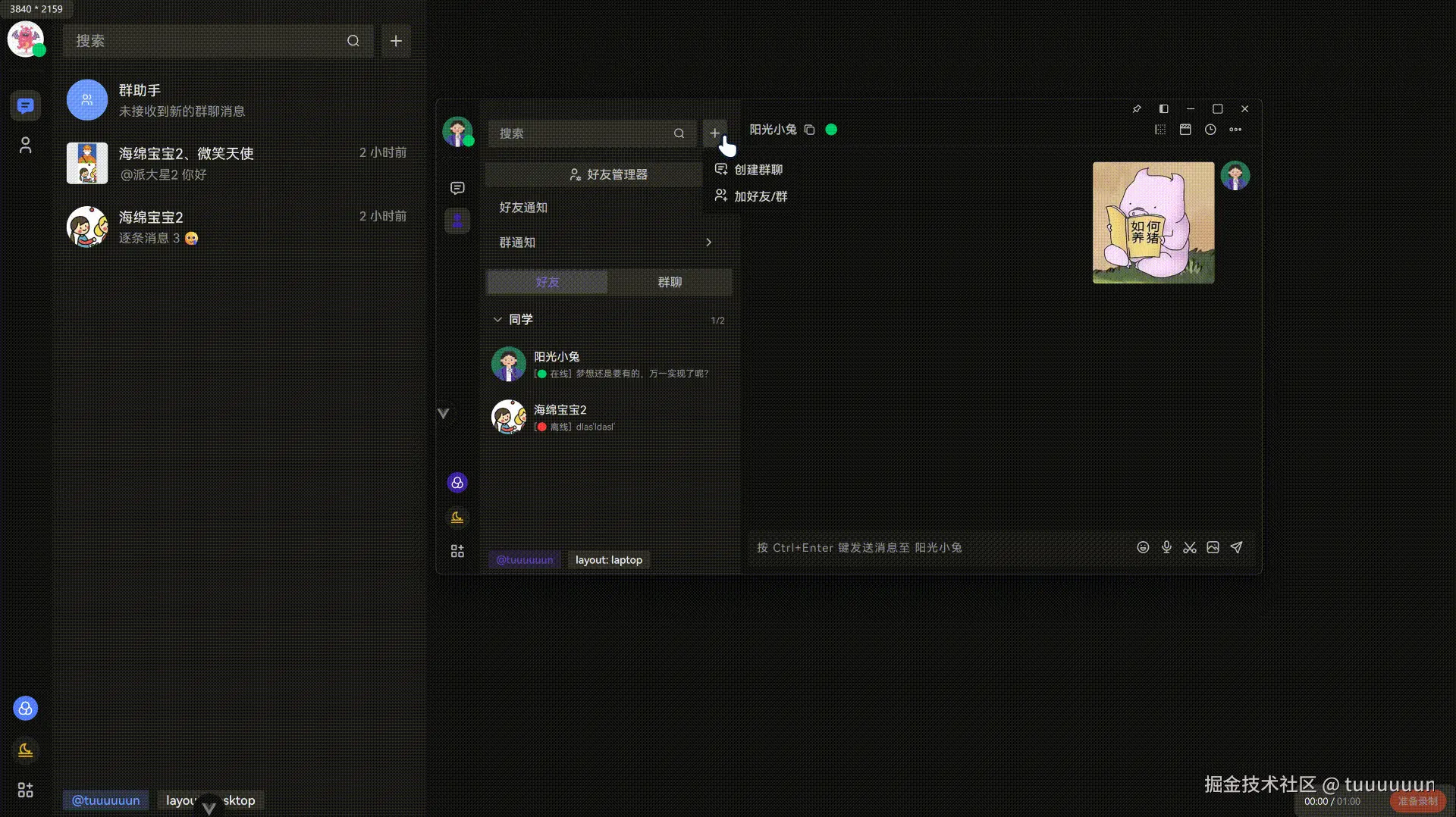
Task: Toggle the sidebar layout icon in the titlebar
Action: [1163, 108]
